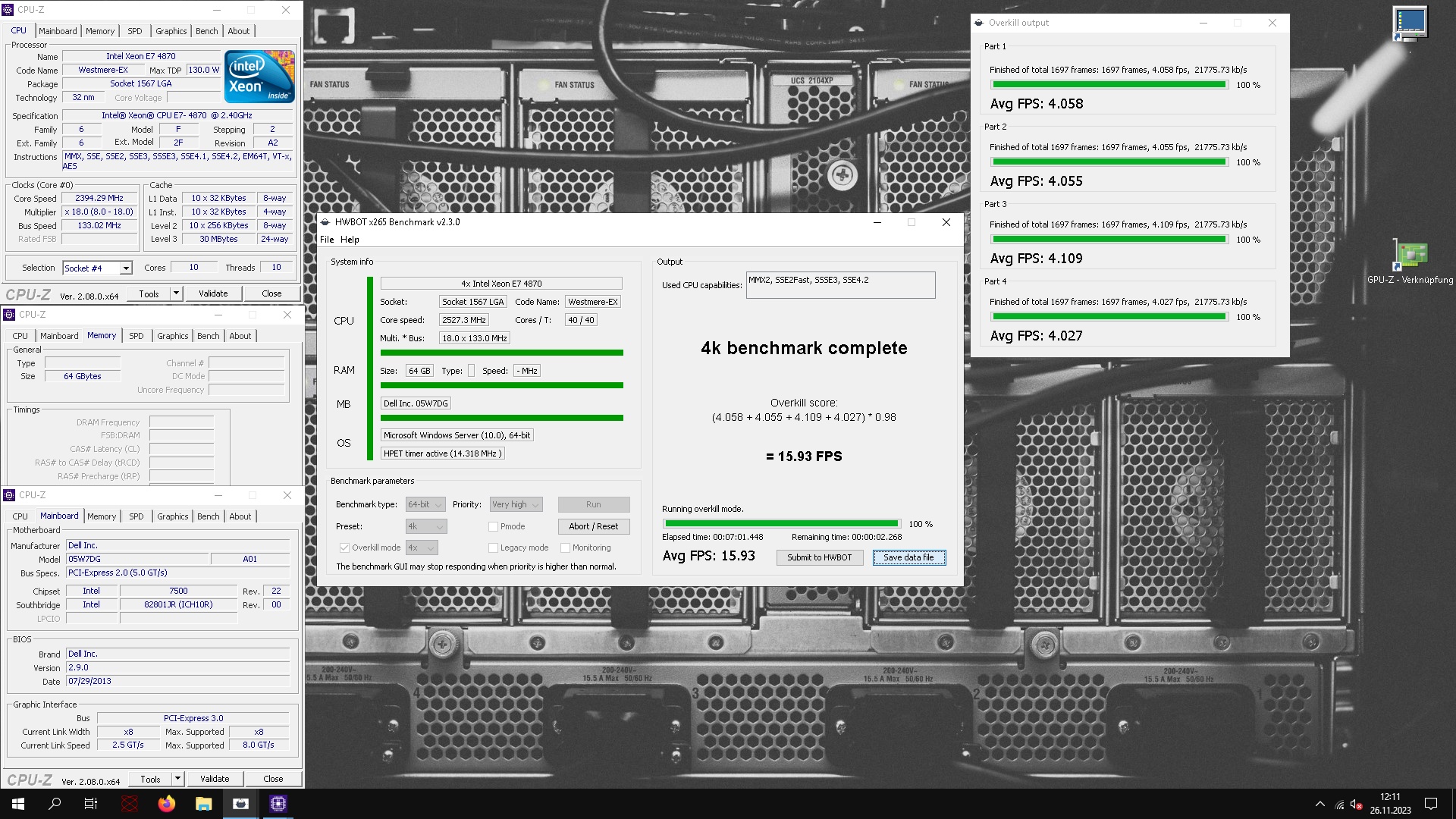Click Overkill output window title icon

[x=979, y=23]
